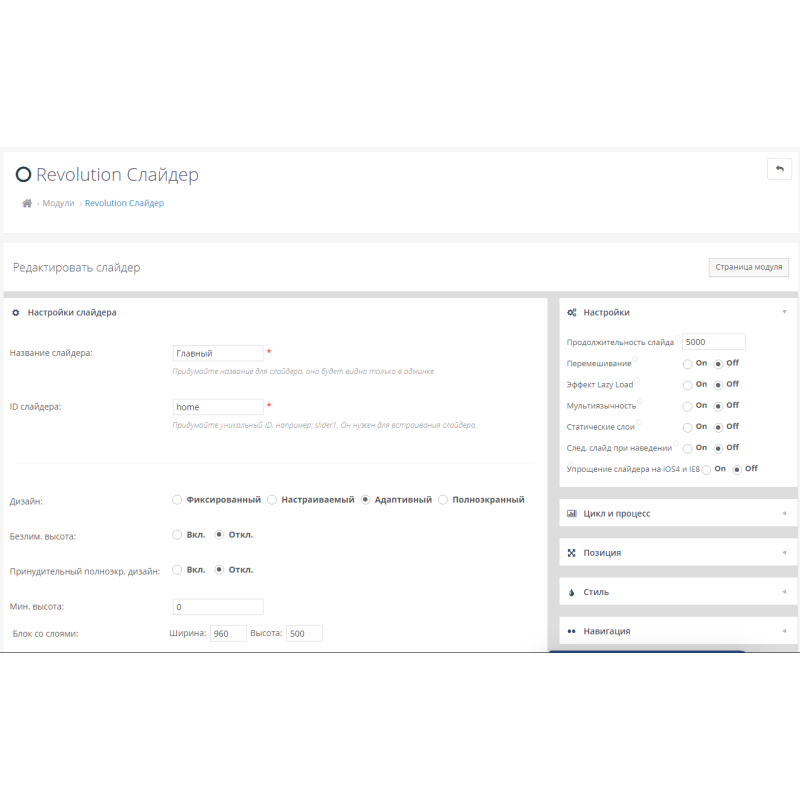
Task: Click the chart icon next to Цикл и процесс
Action: pyautogui.click(x=572, y=512)
